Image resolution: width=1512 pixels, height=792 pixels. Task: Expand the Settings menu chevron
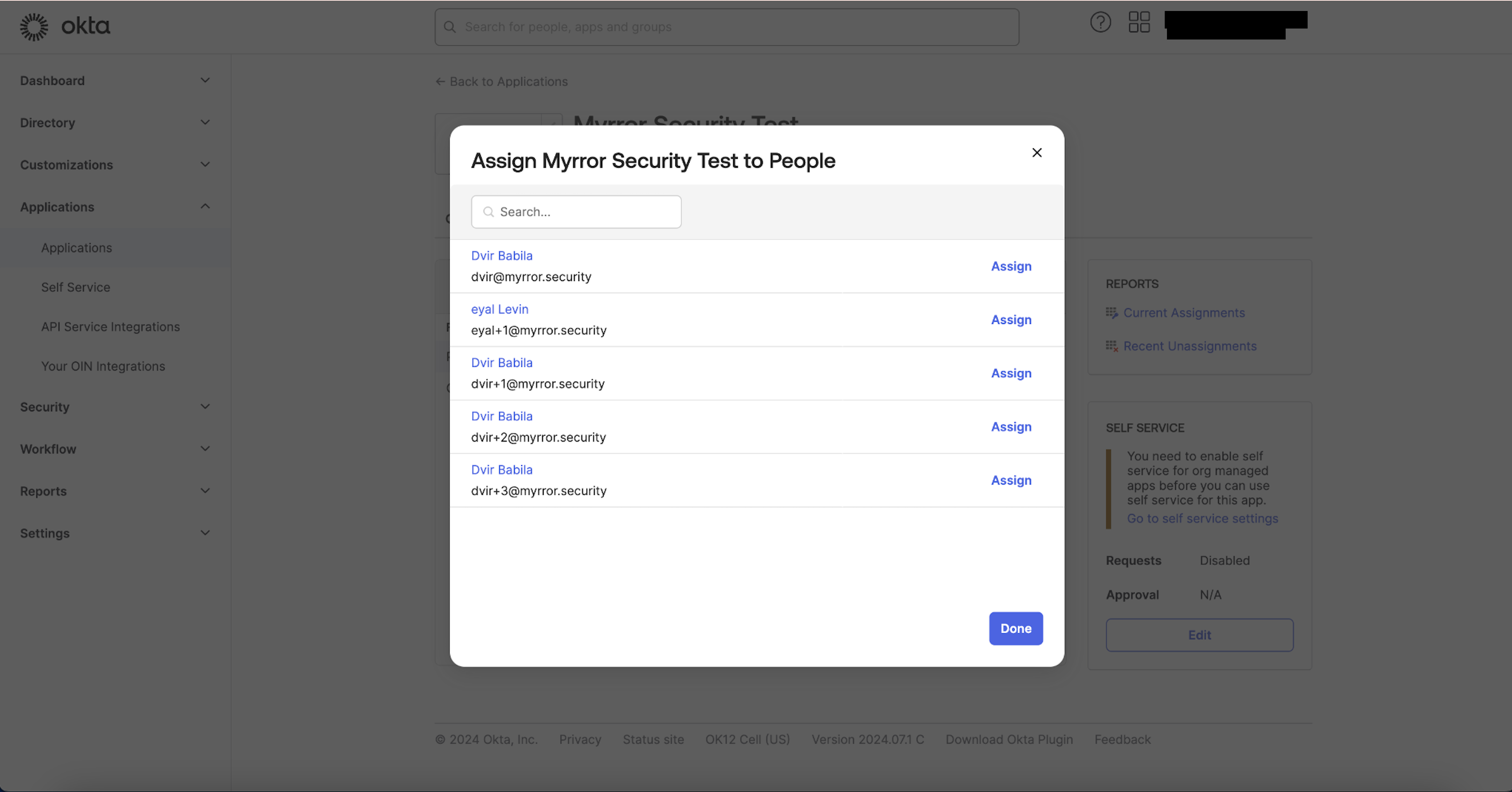[205, 533]
